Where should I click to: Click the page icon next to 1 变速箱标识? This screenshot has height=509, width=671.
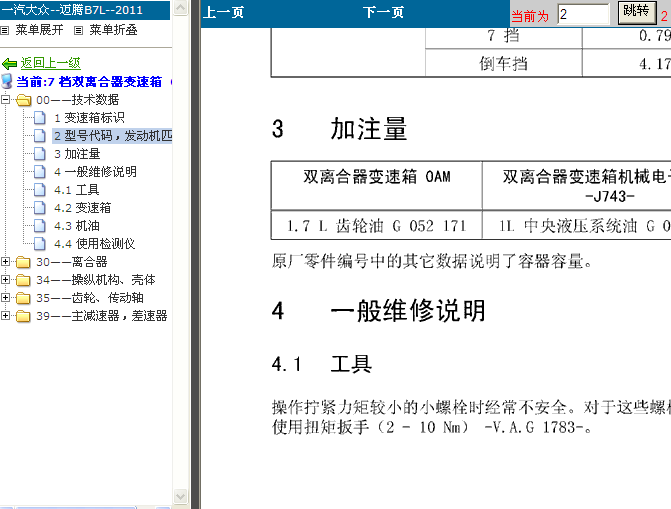[x=39, y=118]
